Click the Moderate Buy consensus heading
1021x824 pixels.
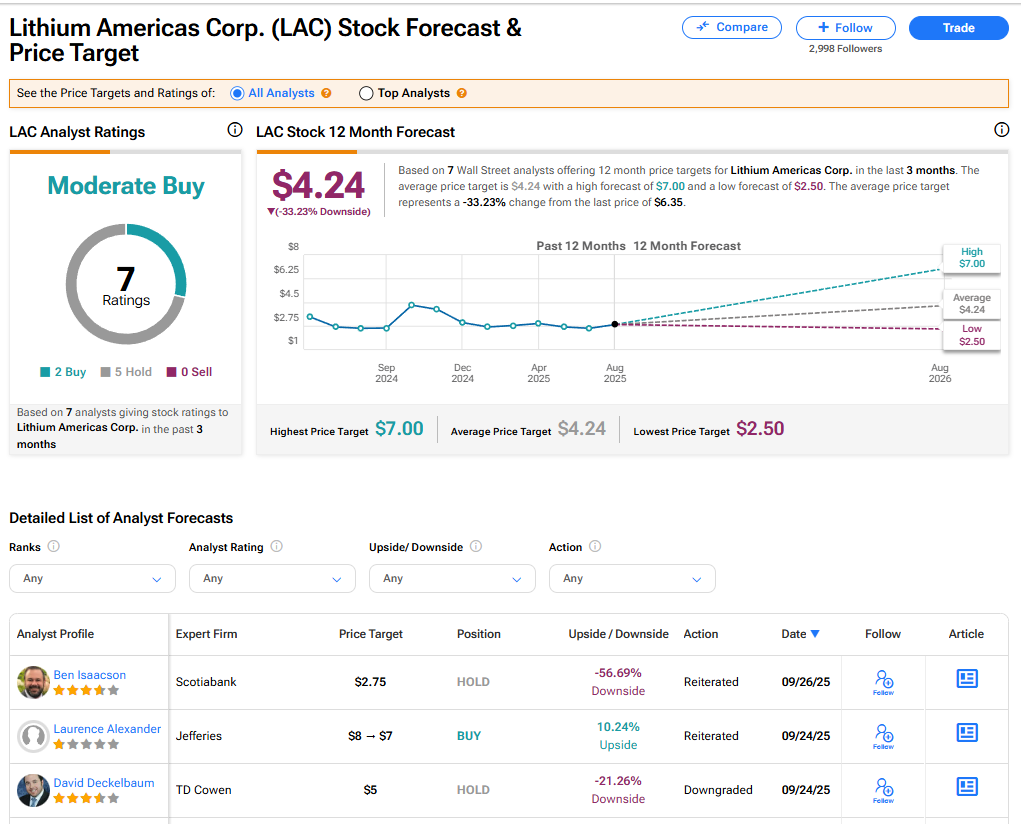pyautogui.click(x=126, y=186)
